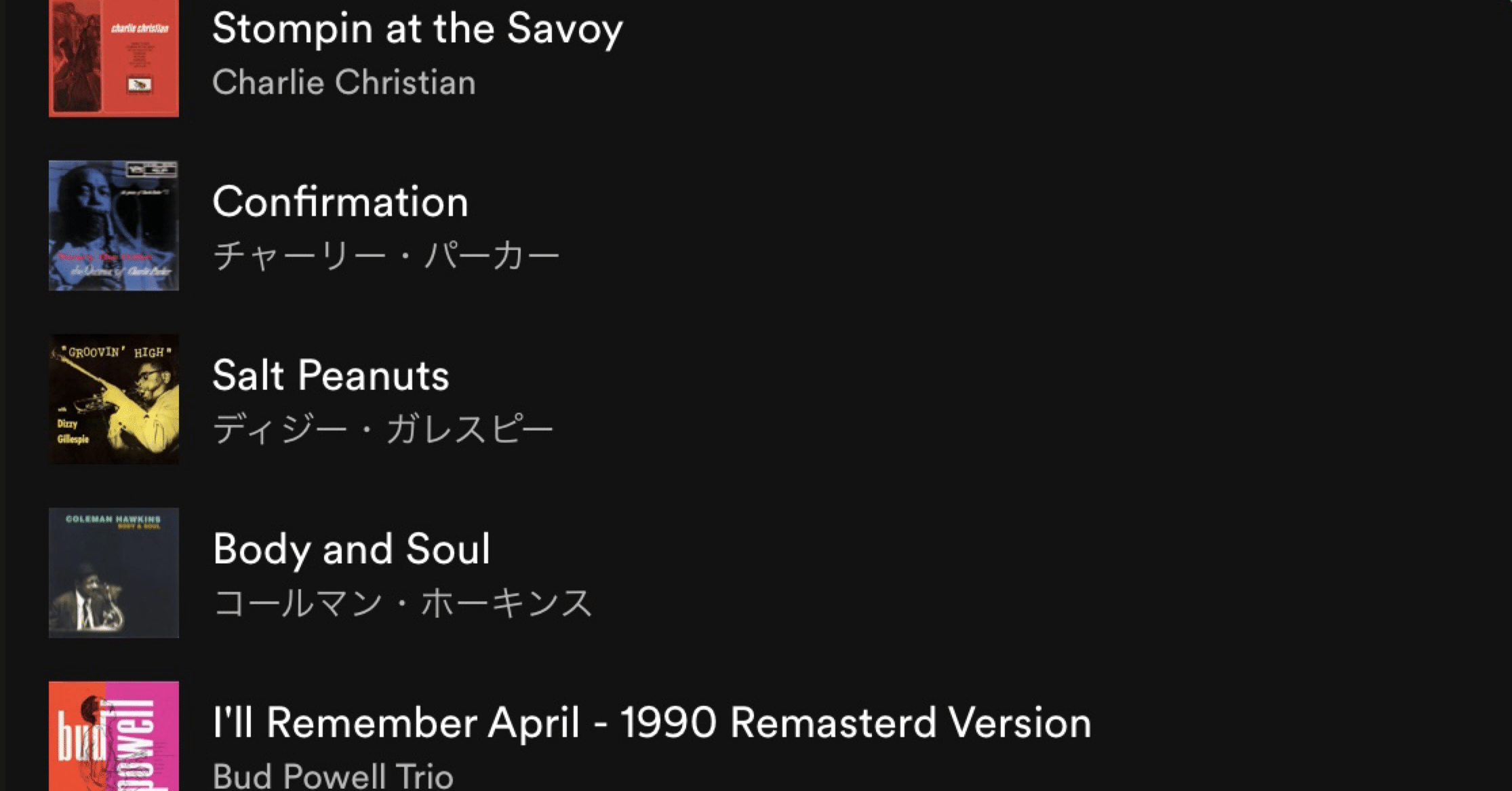Select empty row space beside Bud Powell Trio
Viewport: 1512px width, 791px height.
click(x=1017, y=773)
